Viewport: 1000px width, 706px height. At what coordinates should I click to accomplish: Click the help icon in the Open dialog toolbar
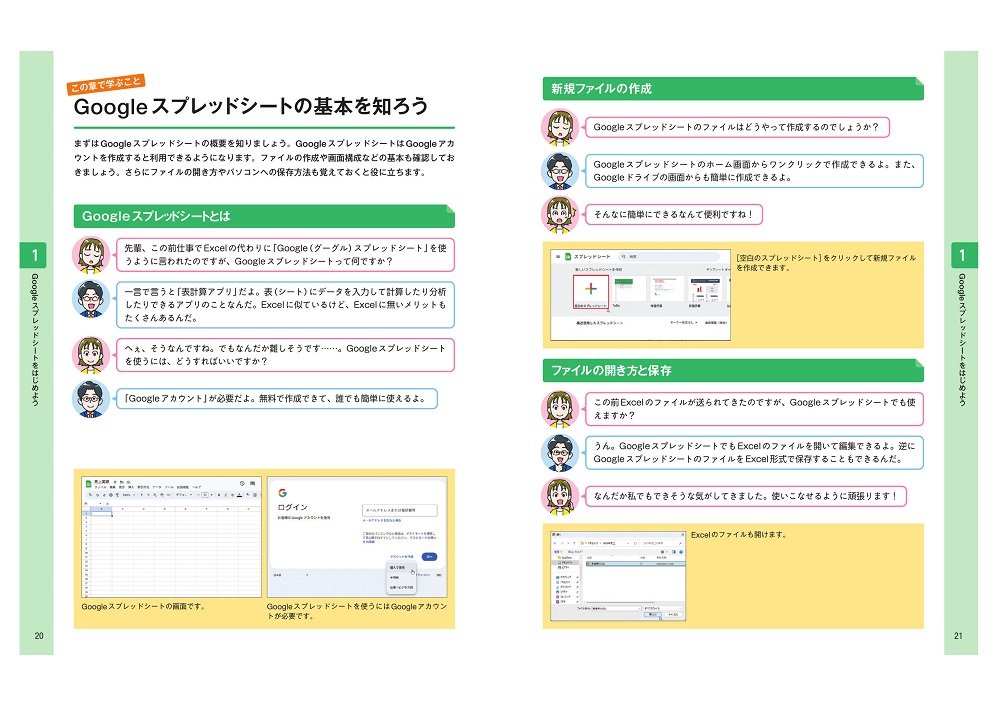point(679,553)
